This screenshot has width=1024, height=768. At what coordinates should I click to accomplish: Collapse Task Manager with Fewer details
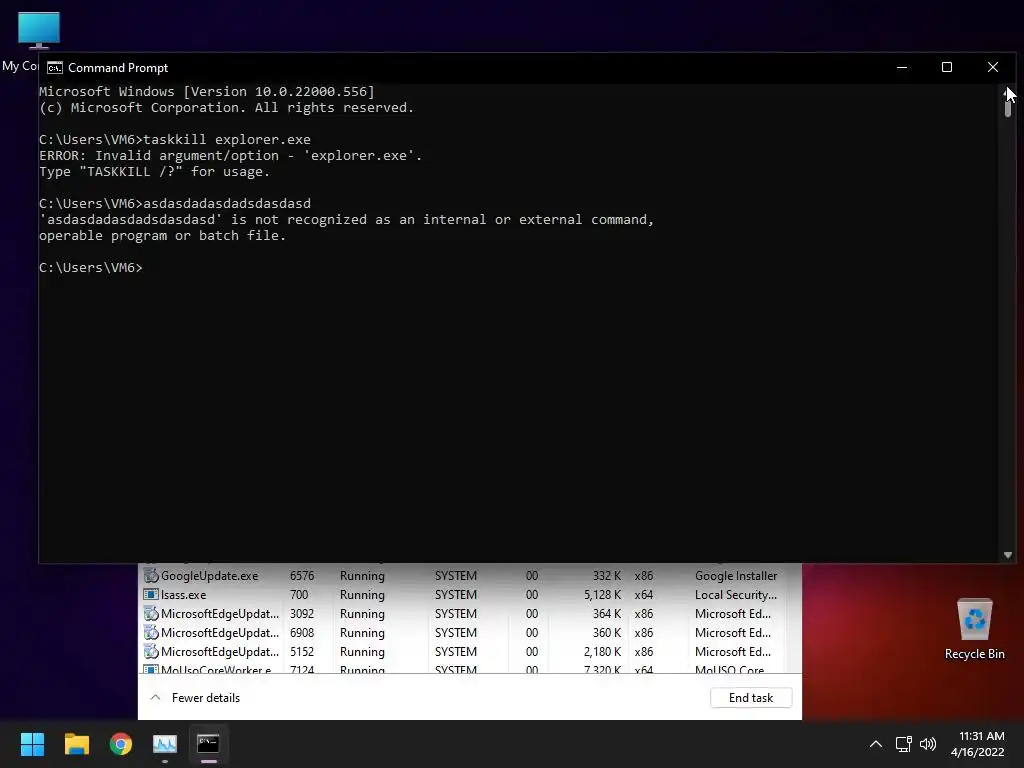click(x=195, y=697)
